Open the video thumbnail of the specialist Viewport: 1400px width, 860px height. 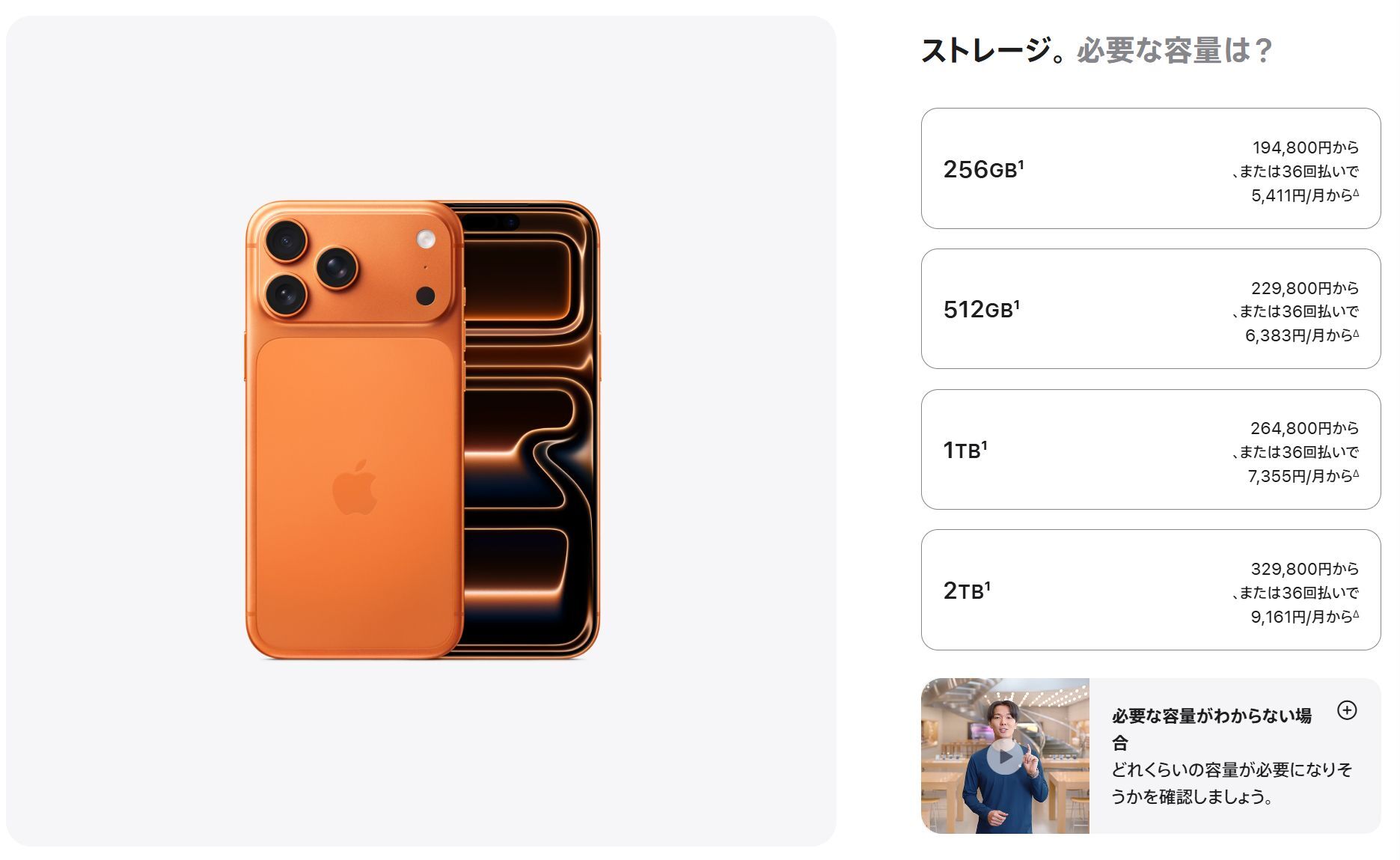click(1005, 756)
